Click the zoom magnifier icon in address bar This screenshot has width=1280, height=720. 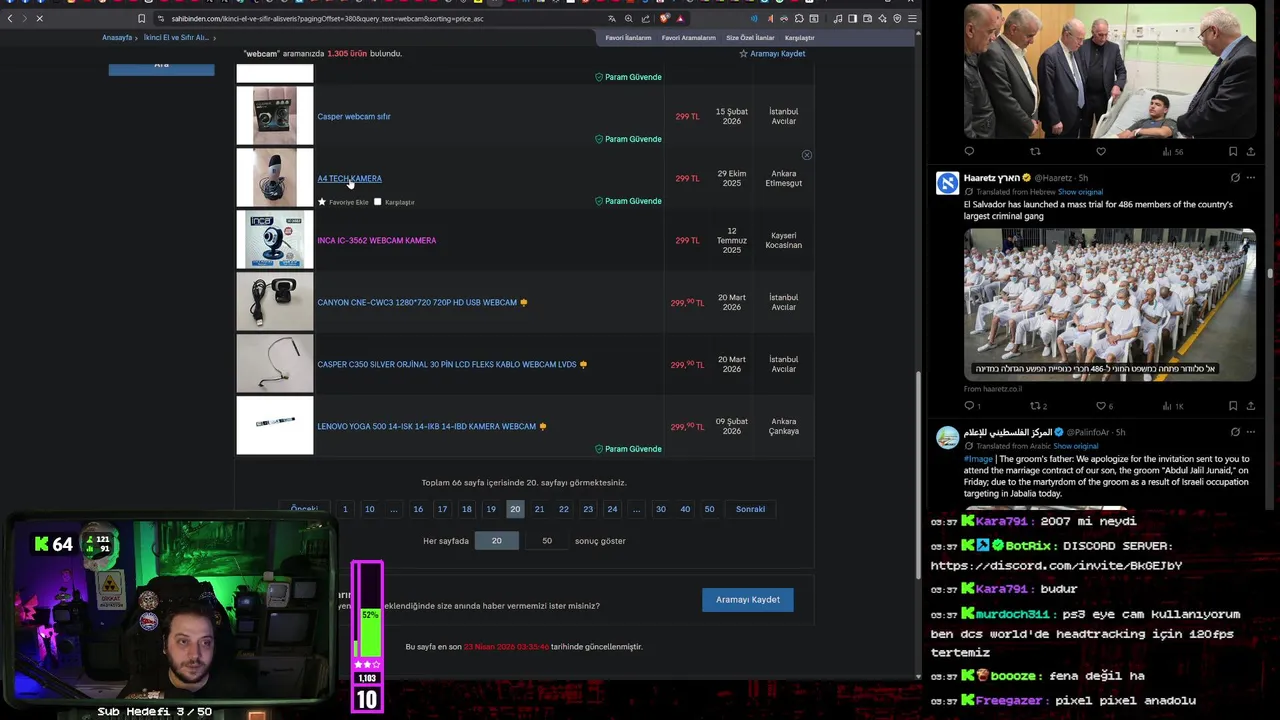coord(629,18)
